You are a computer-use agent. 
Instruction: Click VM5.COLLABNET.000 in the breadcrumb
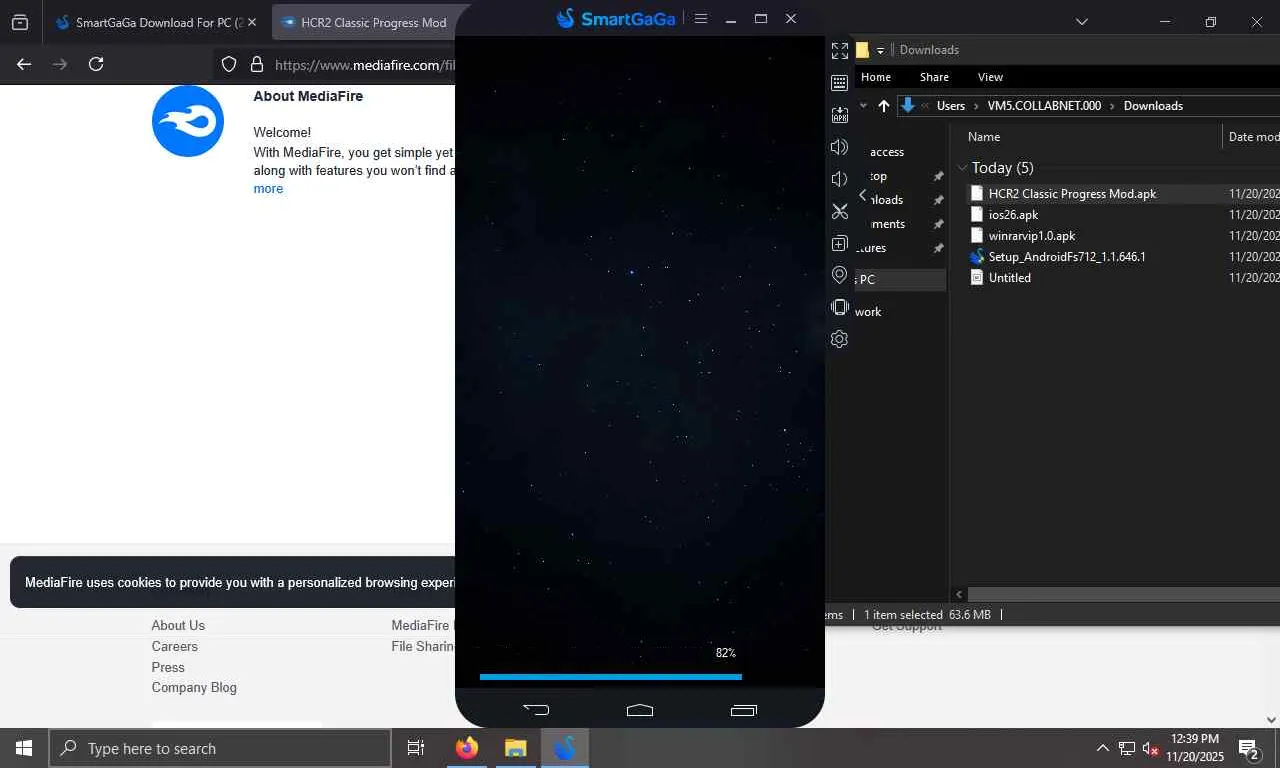coord(1044,106)
